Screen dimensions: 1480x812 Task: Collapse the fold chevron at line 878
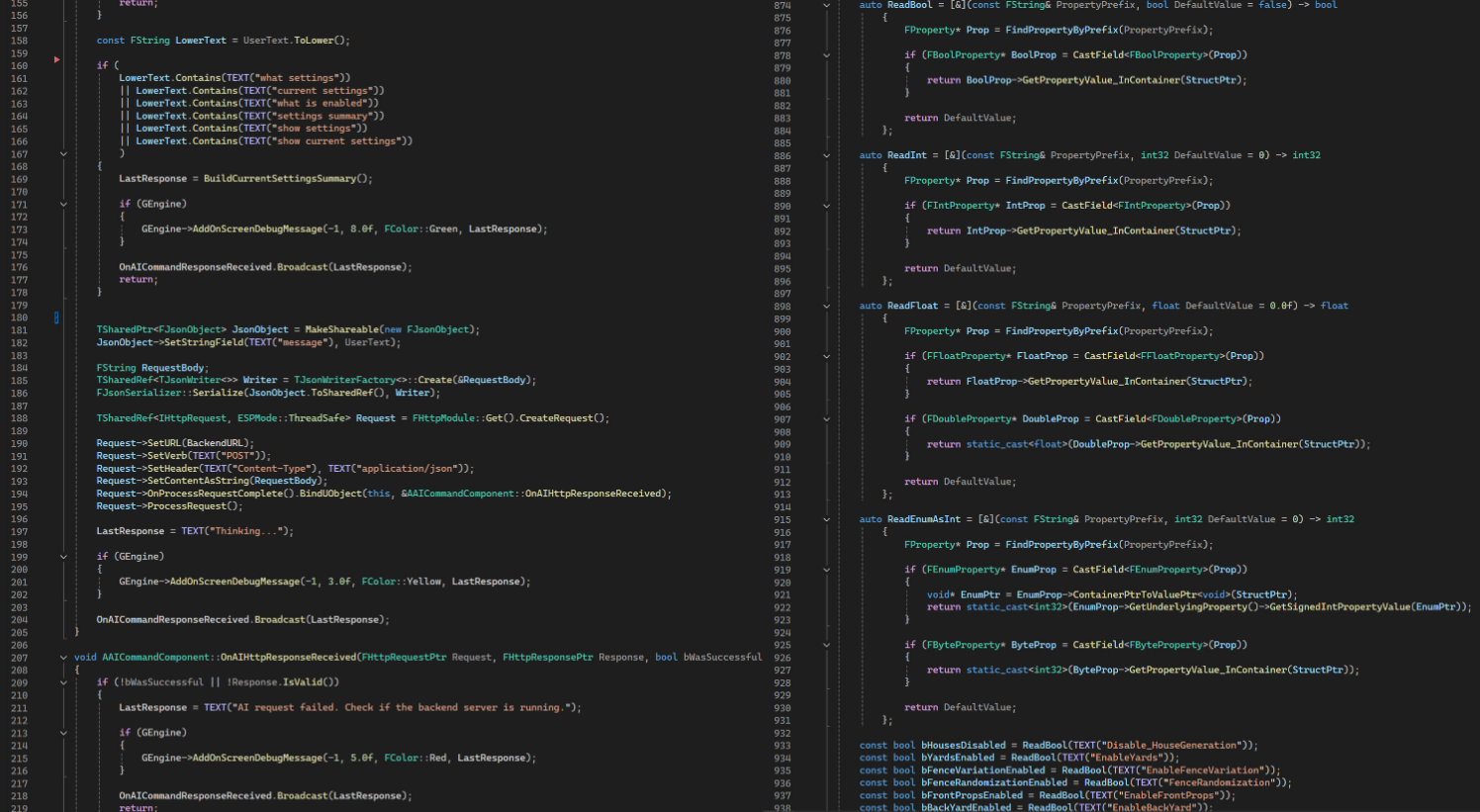[x=827, y=55]
